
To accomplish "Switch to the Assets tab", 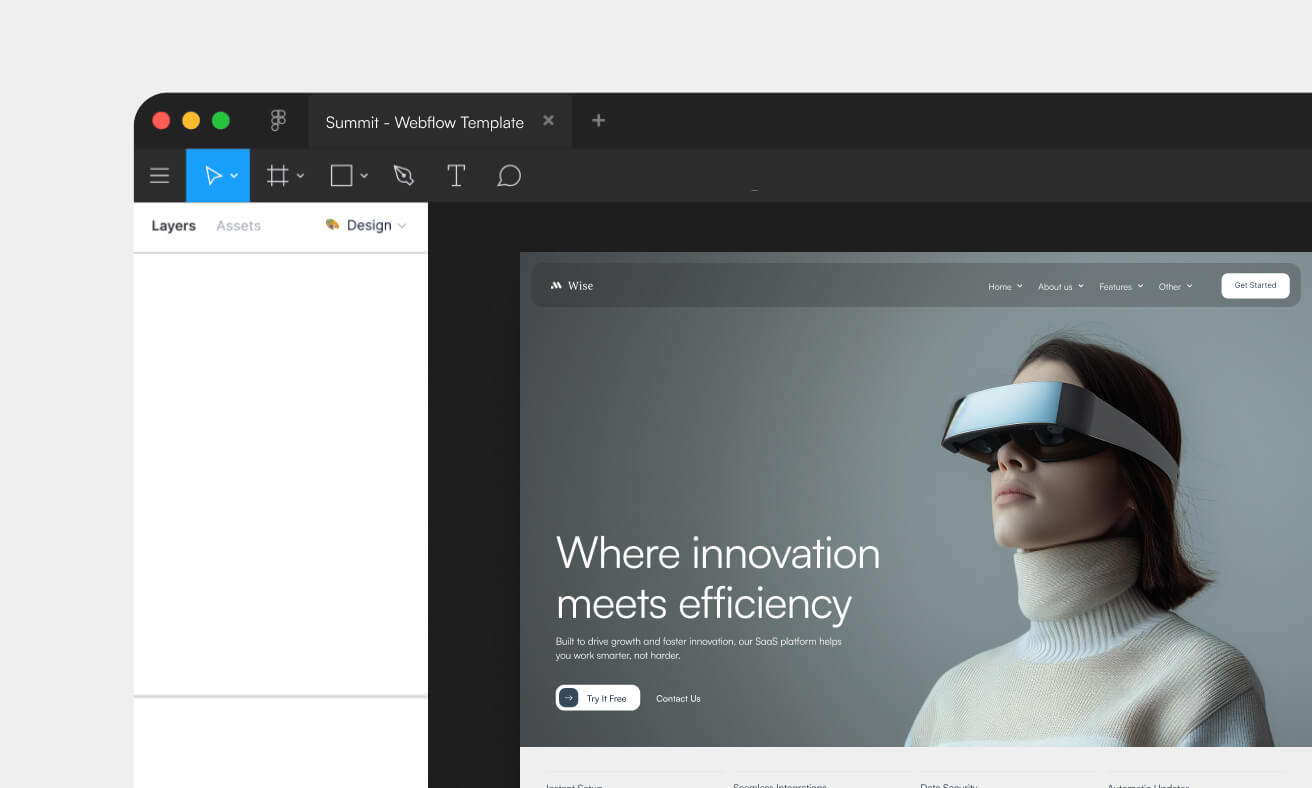I will (x=238, y=225).
